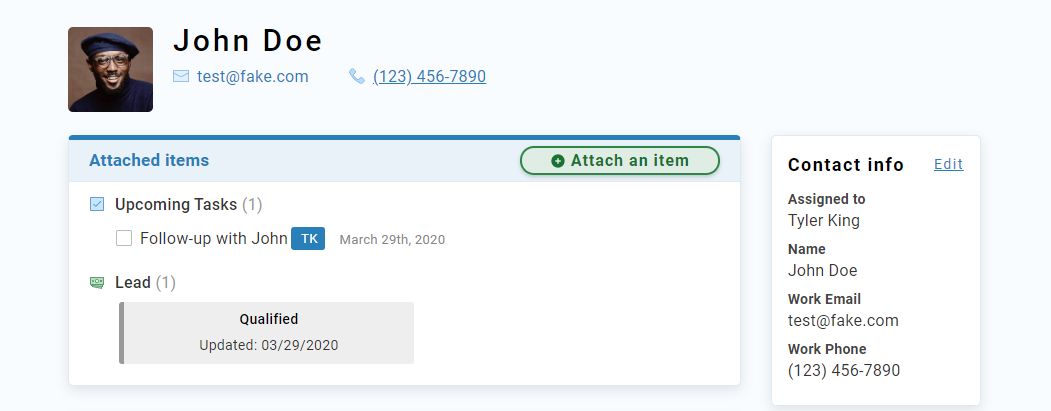Click the phone handset icon
Viewport: 1051px width, 411px height.
(357, 76)
